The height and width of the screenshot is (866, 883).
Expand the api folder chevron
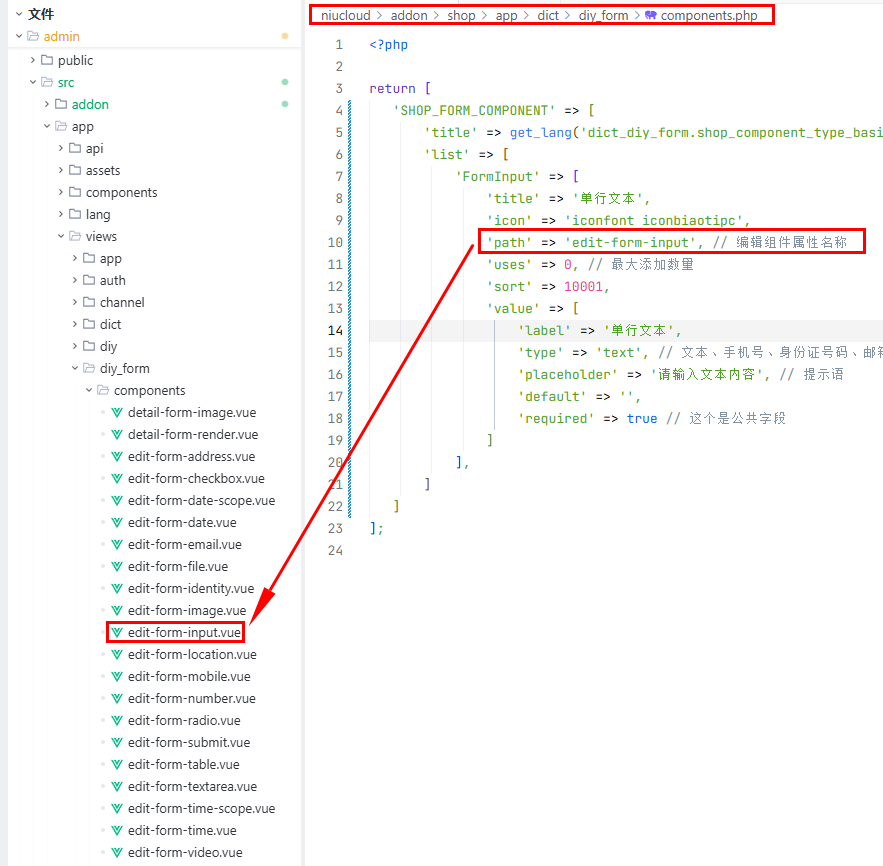pos(60,149)
